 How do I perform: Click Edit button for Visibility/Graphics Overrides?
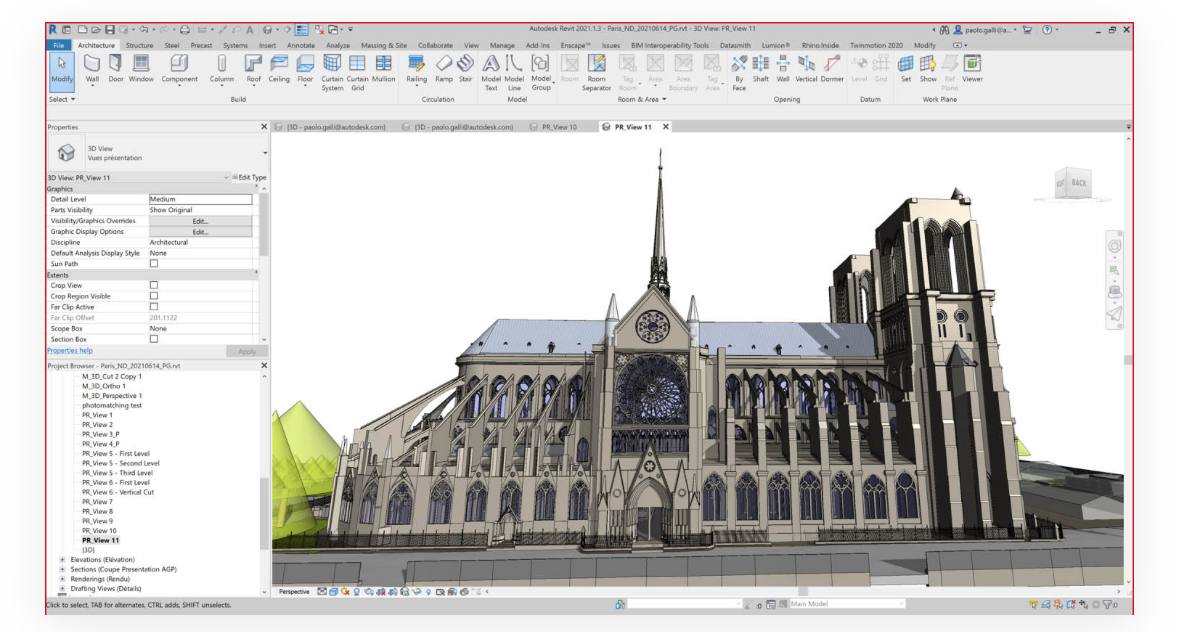point(199,220)
